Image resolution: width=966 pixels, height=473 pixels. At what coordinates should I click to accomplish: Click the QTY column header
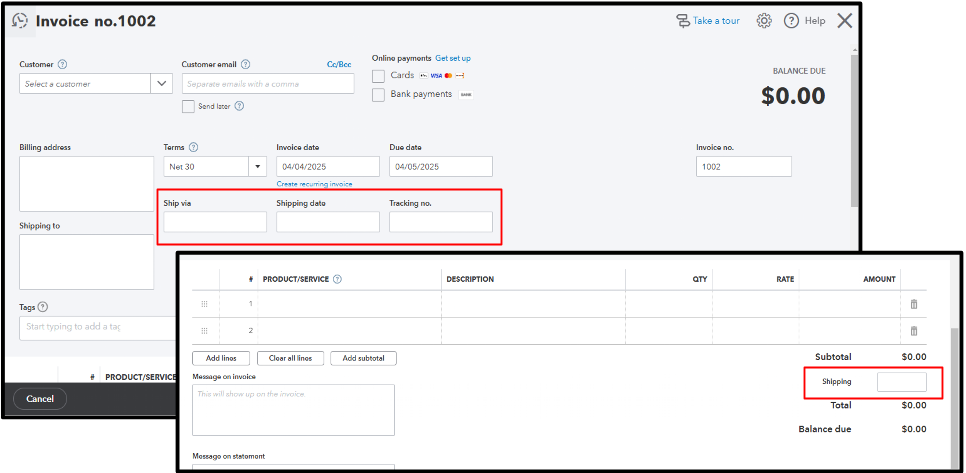(699, 279)
